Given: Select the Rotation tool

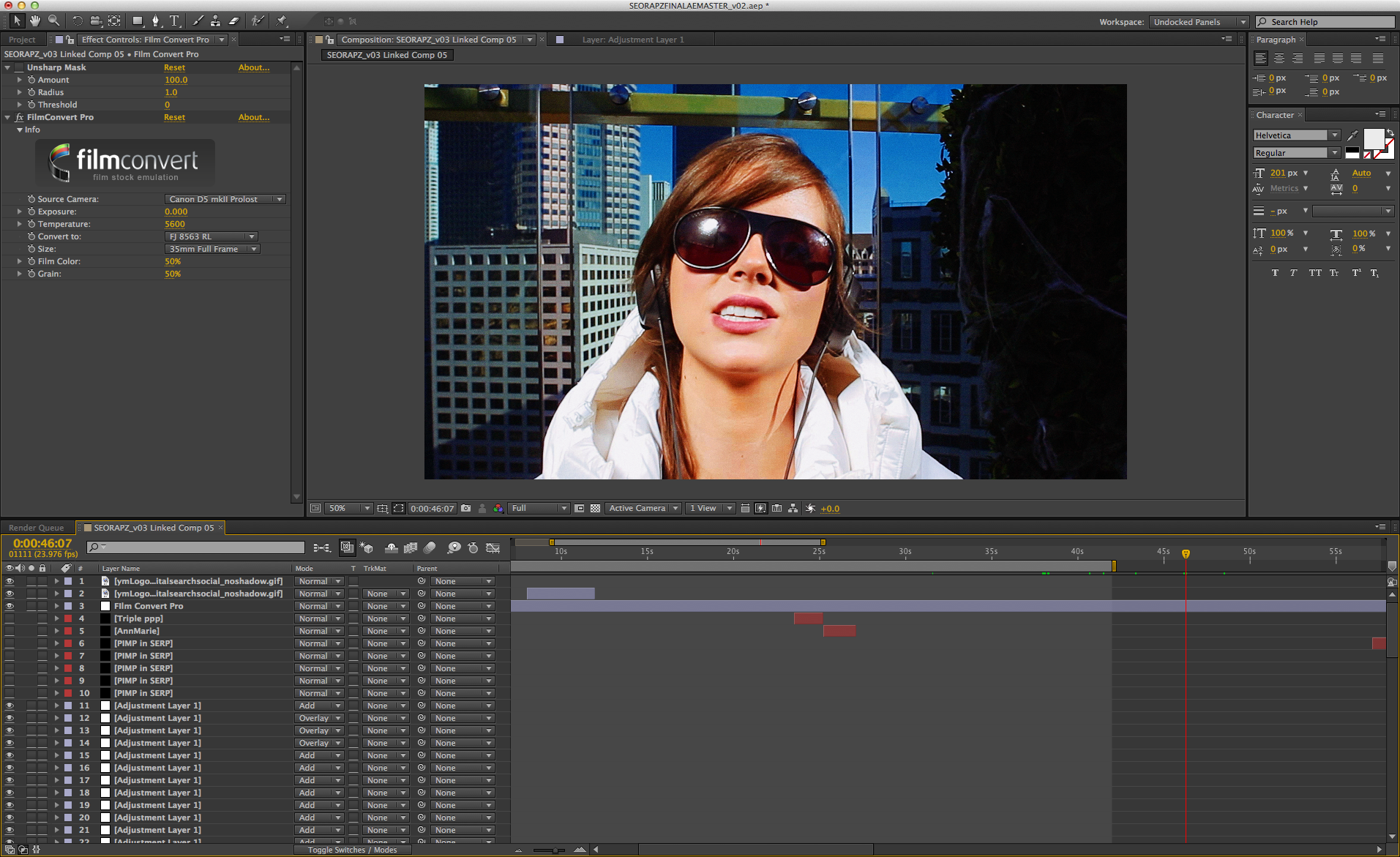Looking at the screenshot, I should 77,20.
